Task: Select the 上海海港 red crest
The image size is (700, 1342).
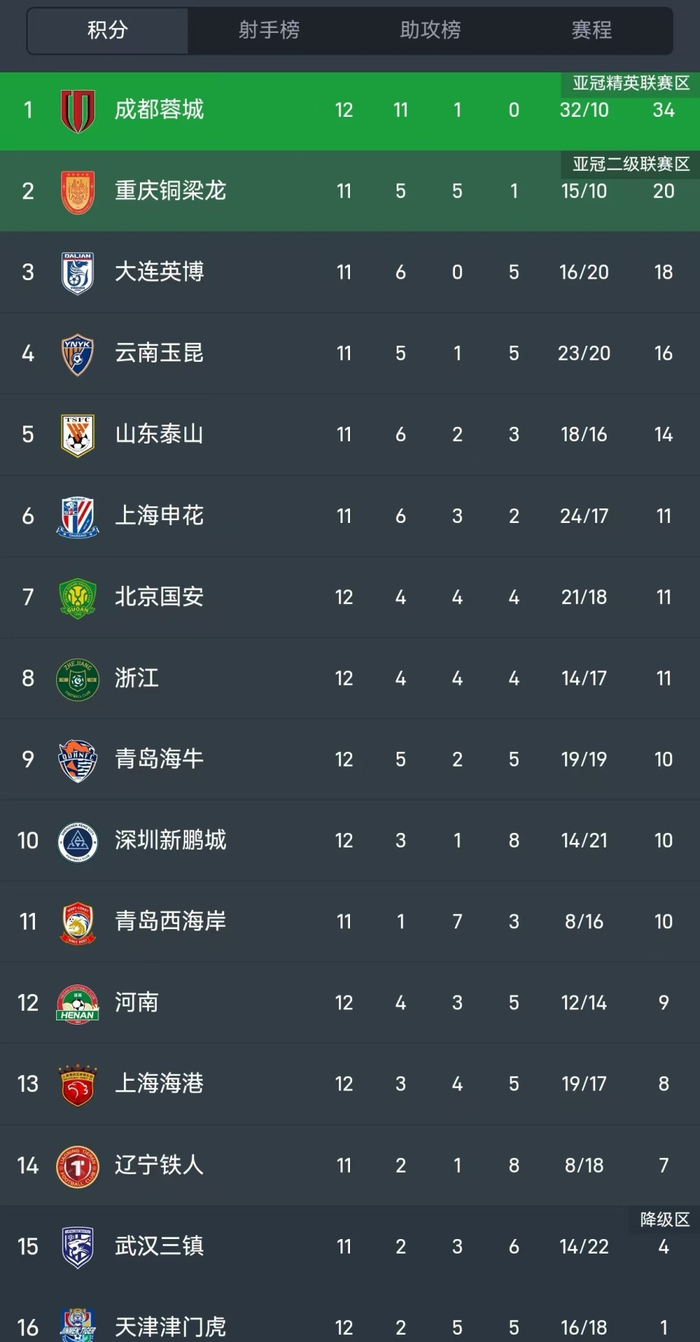Action: click(77, 1085)
